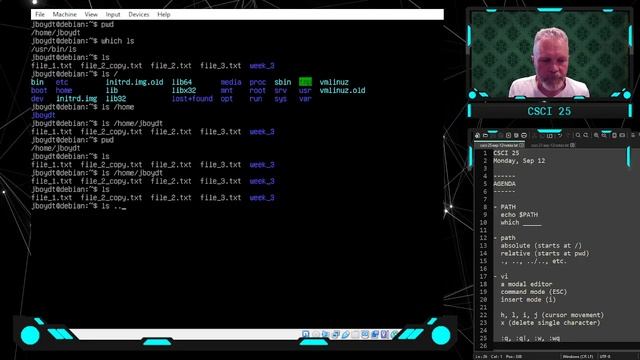Click the Print icon in Notepad++ toolbar
Image resolution: width=640 pixels, height=360 pixels.
pos(524,135)
